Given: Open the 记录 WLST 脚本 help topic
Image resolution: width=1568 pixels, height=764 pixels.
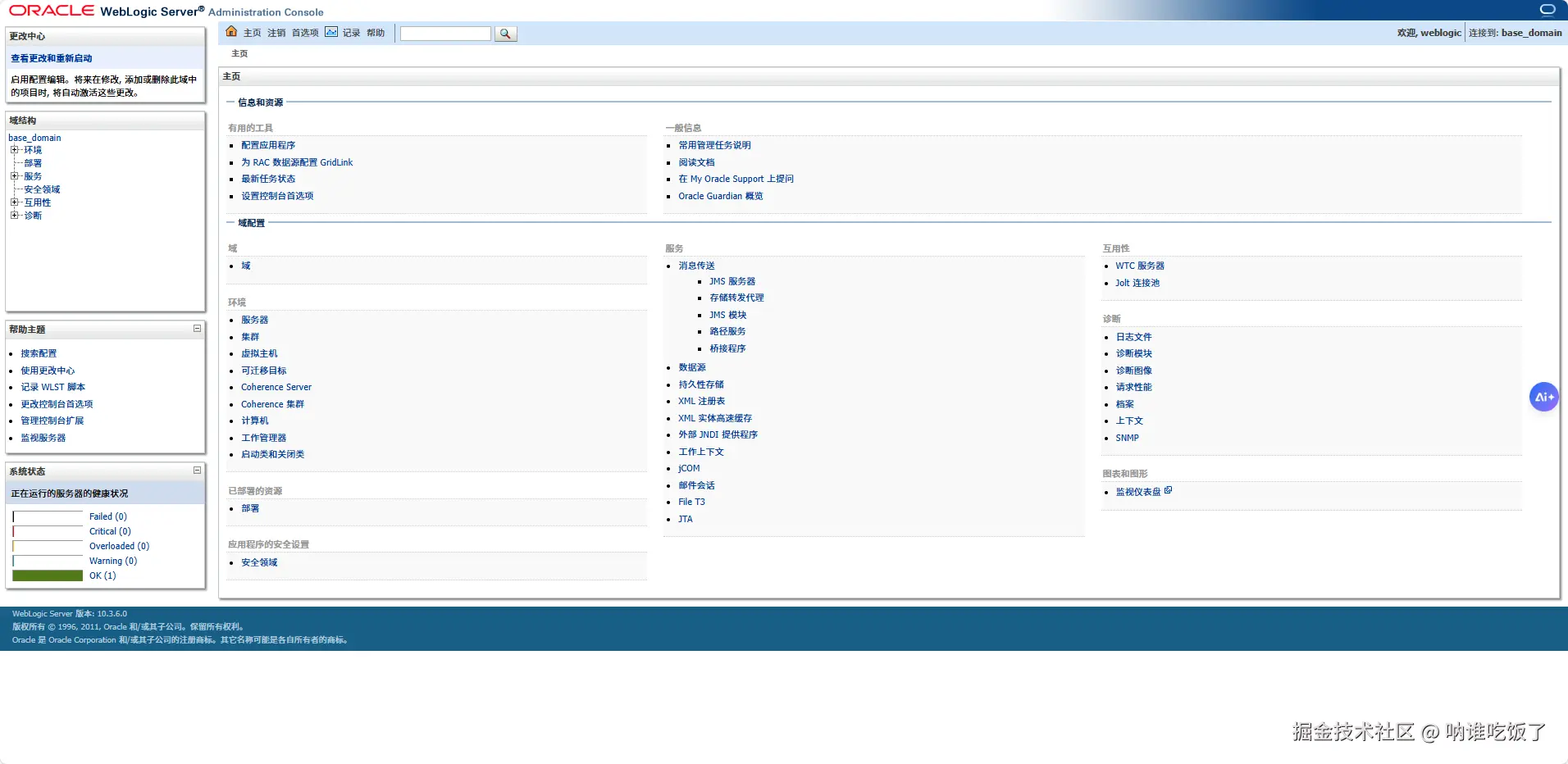Looking at the screenshot, I should [52, 387].
